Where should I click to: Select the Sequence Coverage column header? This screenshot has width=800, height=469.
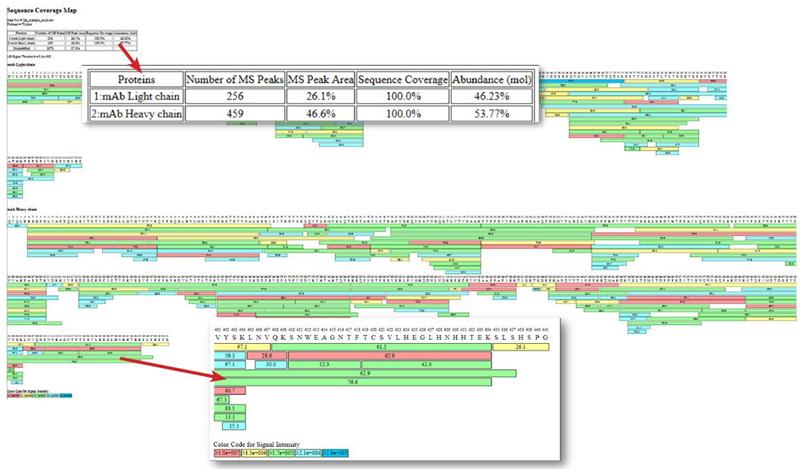401,79
